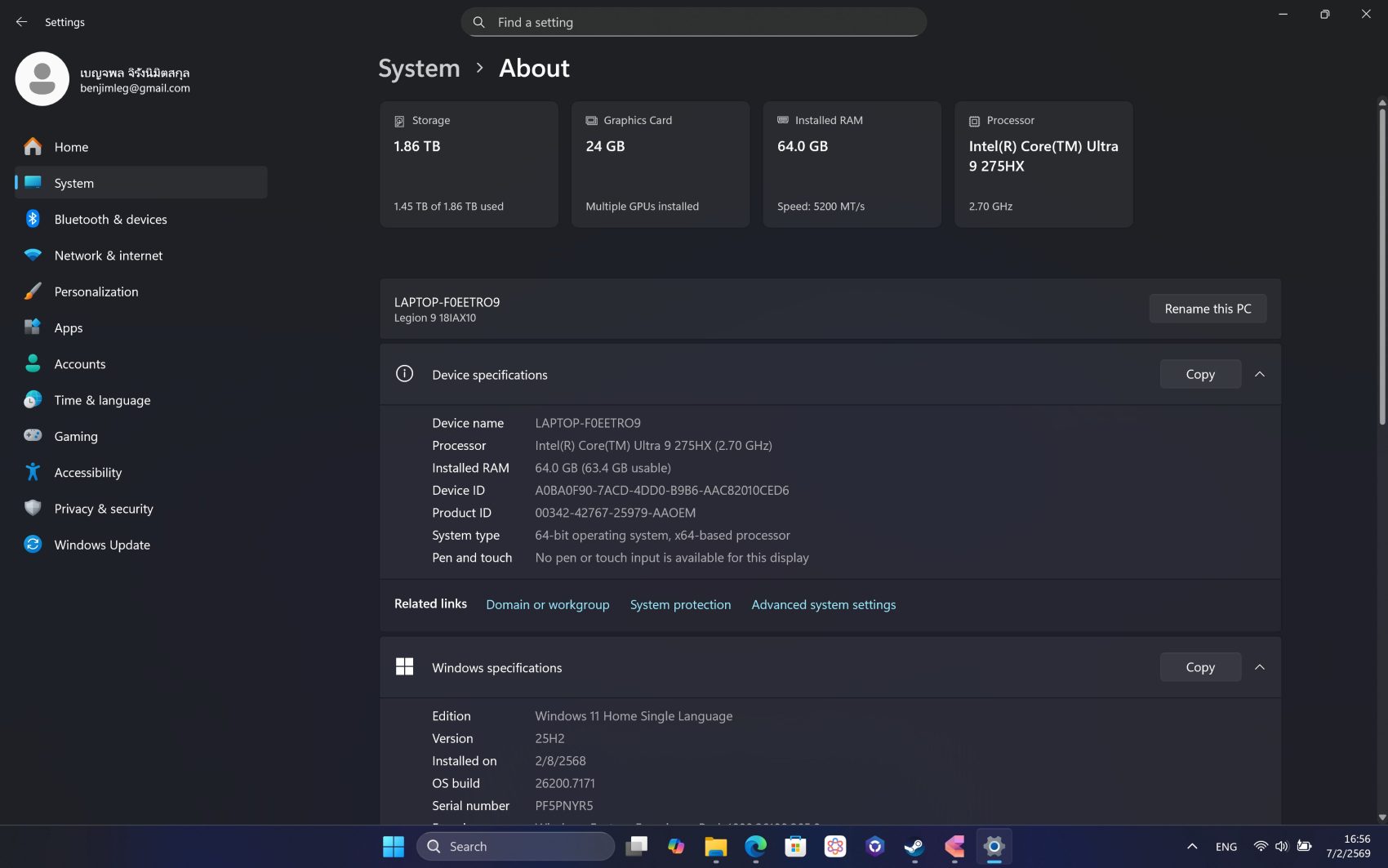Collapse the Windows specifications section chevron
This screenshot has width=1388, height=868.
[1260, 667]
